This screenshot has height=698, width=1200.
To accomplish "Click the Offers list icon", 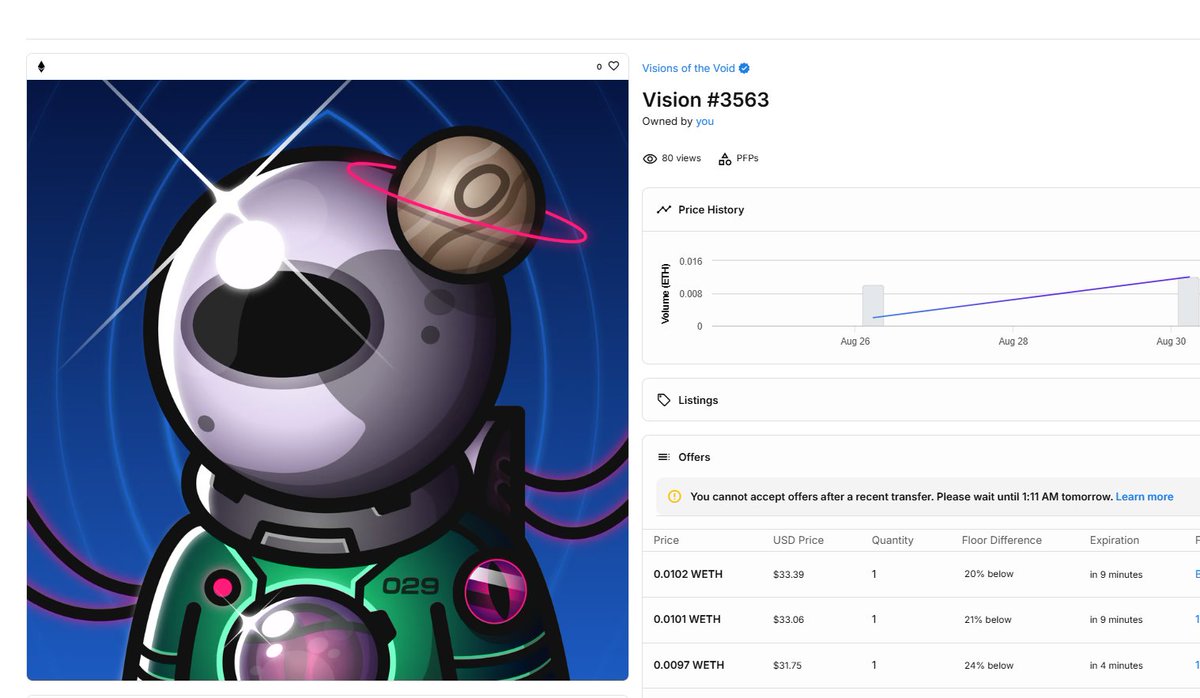I will coord(664,457).
